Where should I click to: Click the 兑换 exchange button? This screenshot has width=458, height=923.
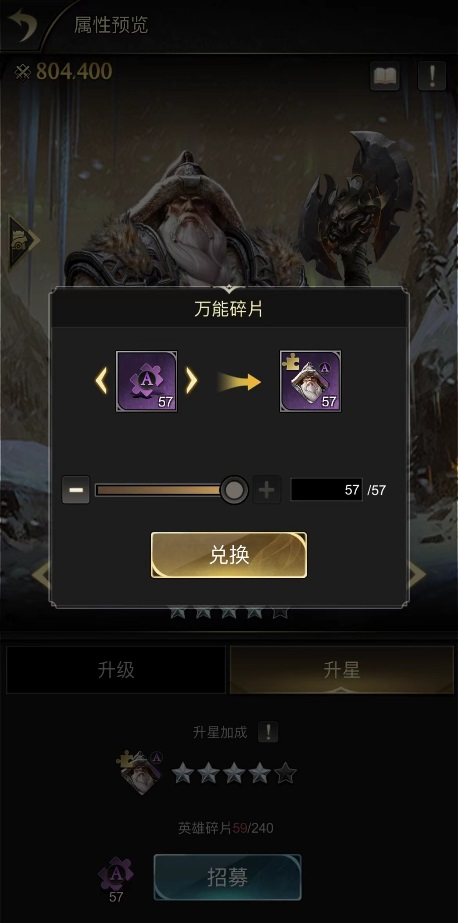[229, 555]
